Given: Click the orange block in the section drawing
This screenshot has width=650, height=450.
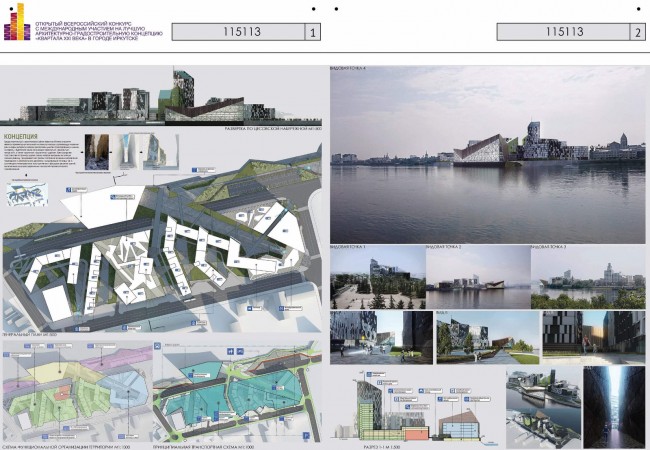Looking at the screenshot, I should 416,433.
